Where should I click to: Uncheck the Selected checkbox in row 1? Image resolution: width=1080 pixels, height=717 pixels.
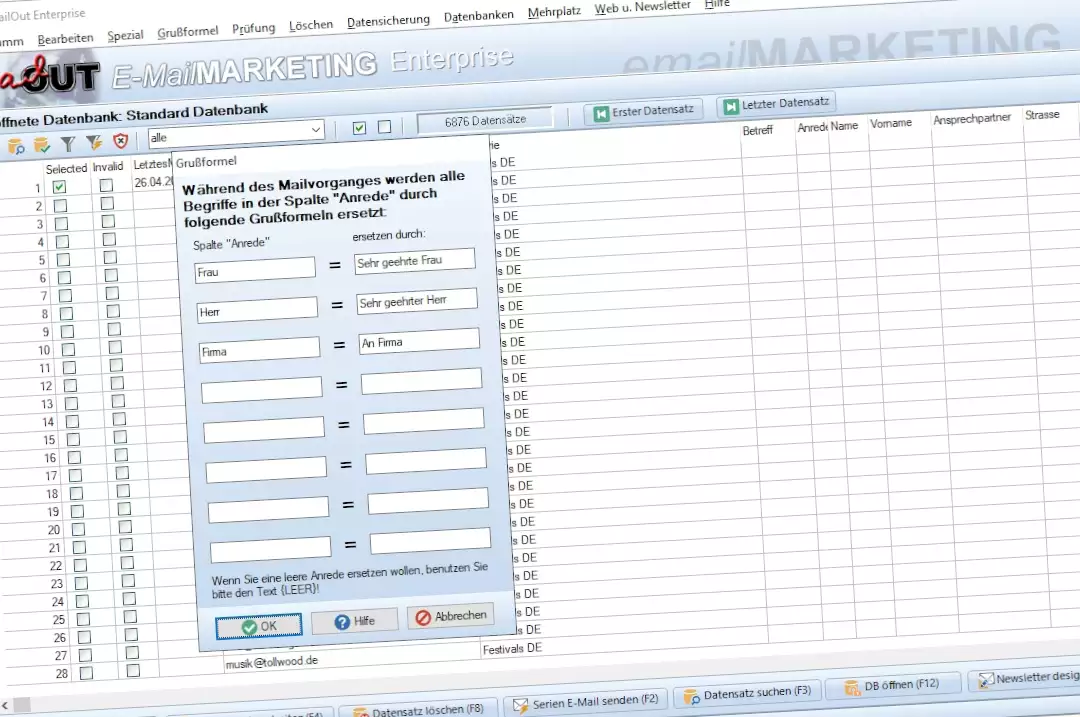coord(60,187)
